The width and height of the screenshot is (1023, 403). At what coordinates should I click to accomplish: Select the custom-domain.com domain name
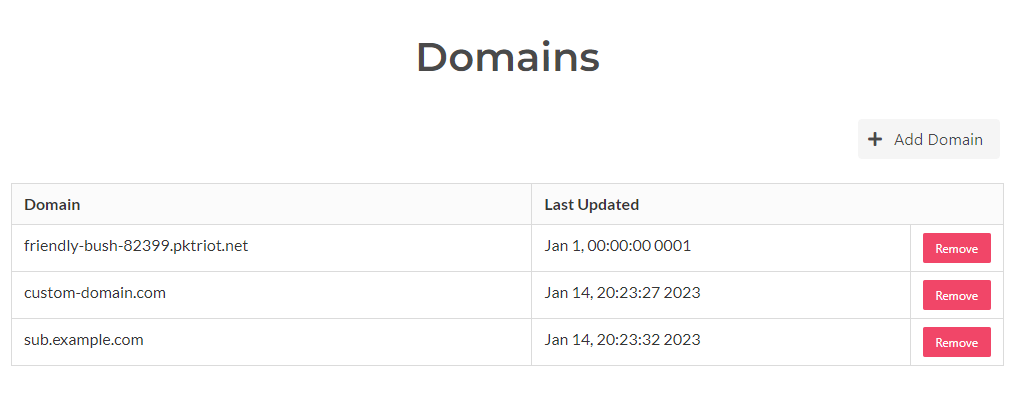coord(95,293)
